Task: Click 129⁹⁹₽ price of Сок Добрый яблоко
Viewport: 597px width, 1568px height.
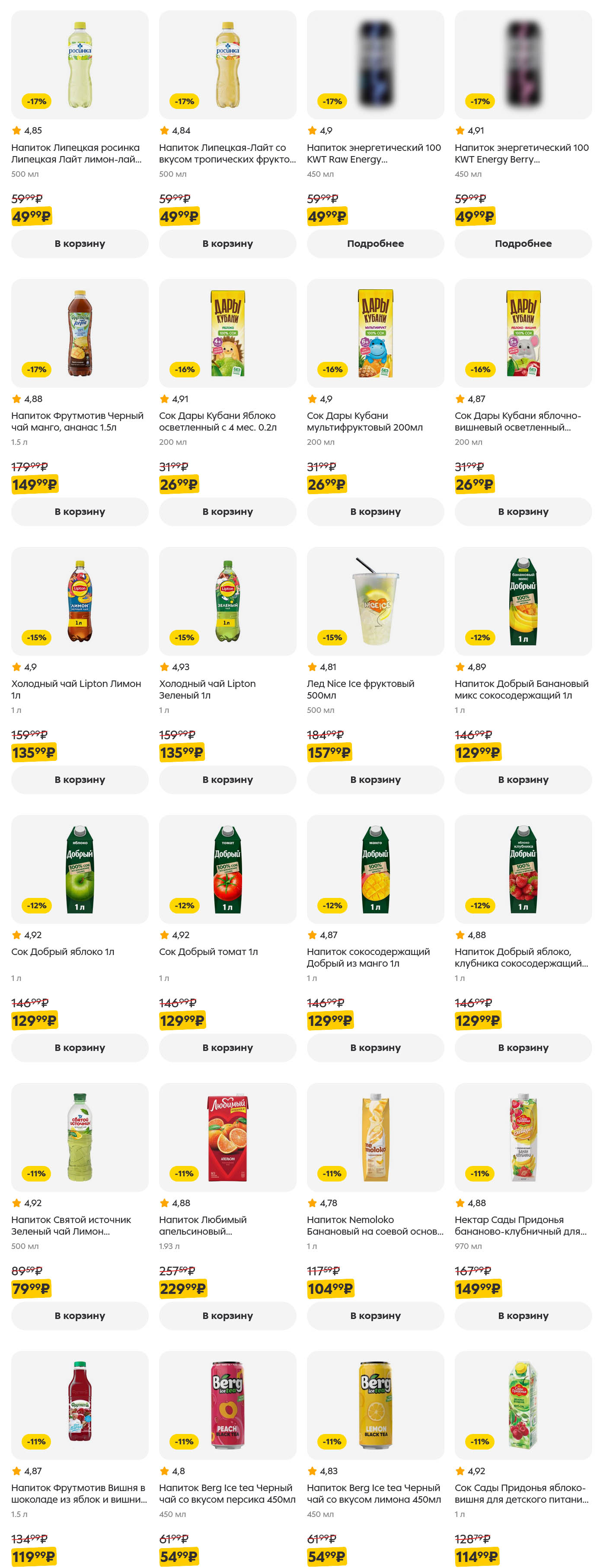Action: (x=34, y=1020)
